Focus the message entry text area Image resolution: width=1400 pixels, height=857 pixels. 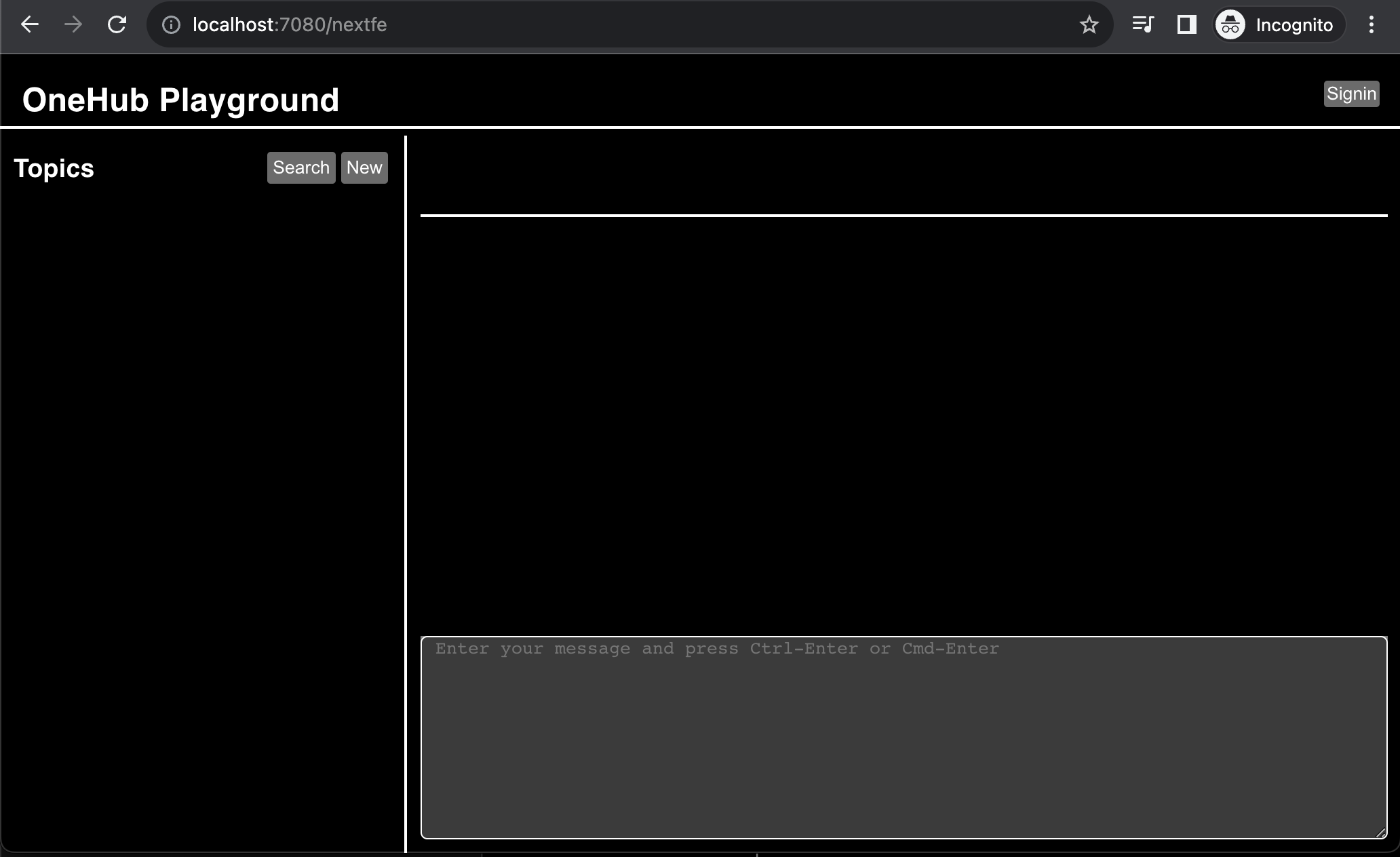(903, 738)
